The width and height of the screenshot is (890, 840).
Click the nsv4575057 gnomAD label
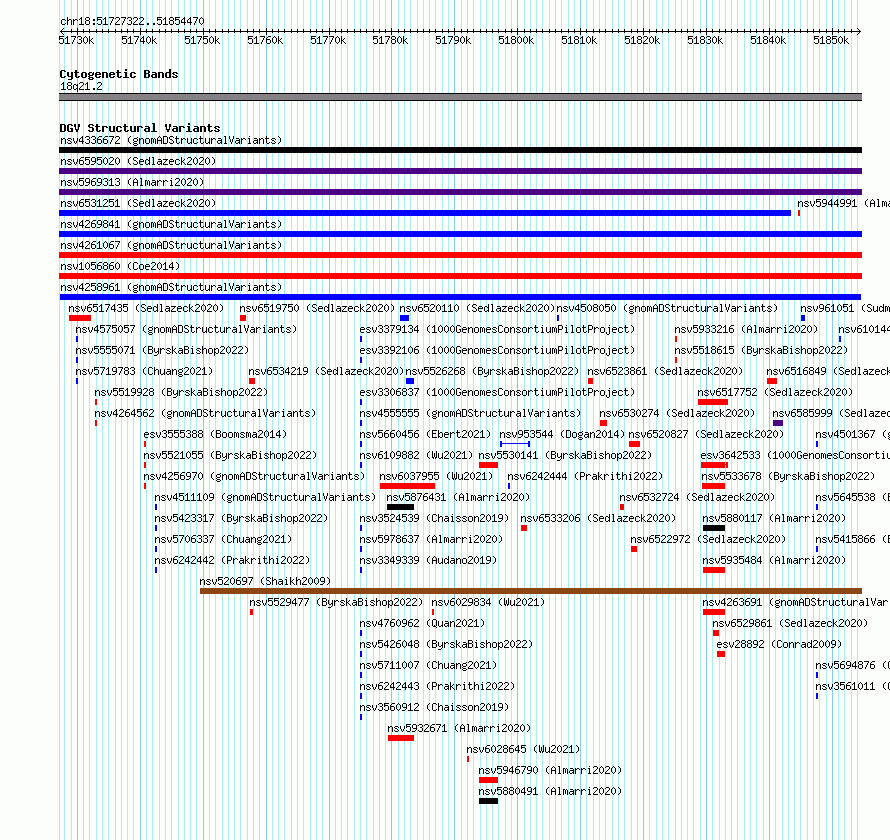186,329
